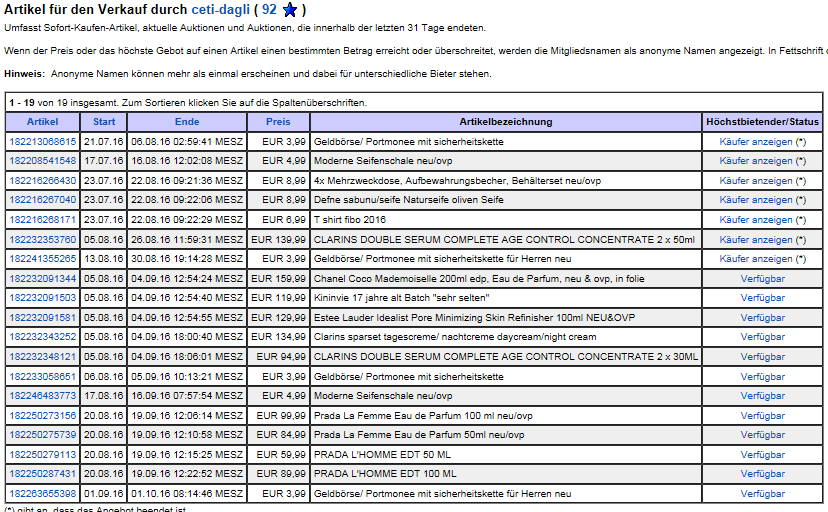This screenshot has height=512, width=828.
Task: Open item number 182216266430
Action: [43, 181]
